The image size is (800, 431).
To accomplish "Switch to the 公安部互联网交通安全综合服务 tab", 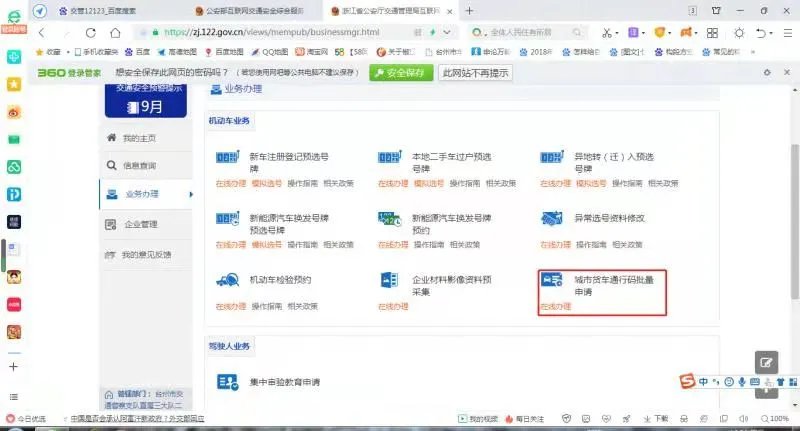I will point(250,11).
